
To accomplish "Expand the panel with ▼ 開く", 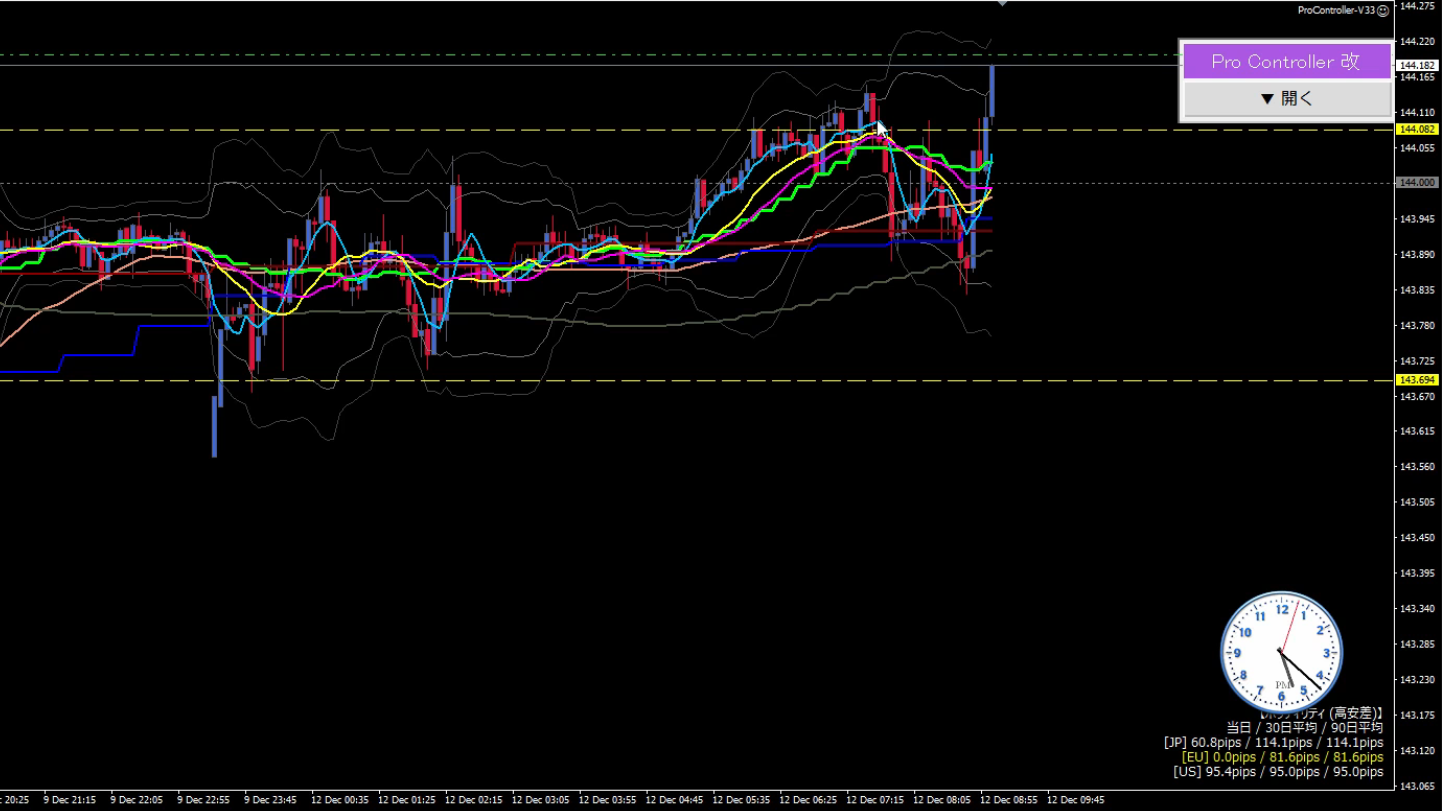I will [x=1286, y=99].
